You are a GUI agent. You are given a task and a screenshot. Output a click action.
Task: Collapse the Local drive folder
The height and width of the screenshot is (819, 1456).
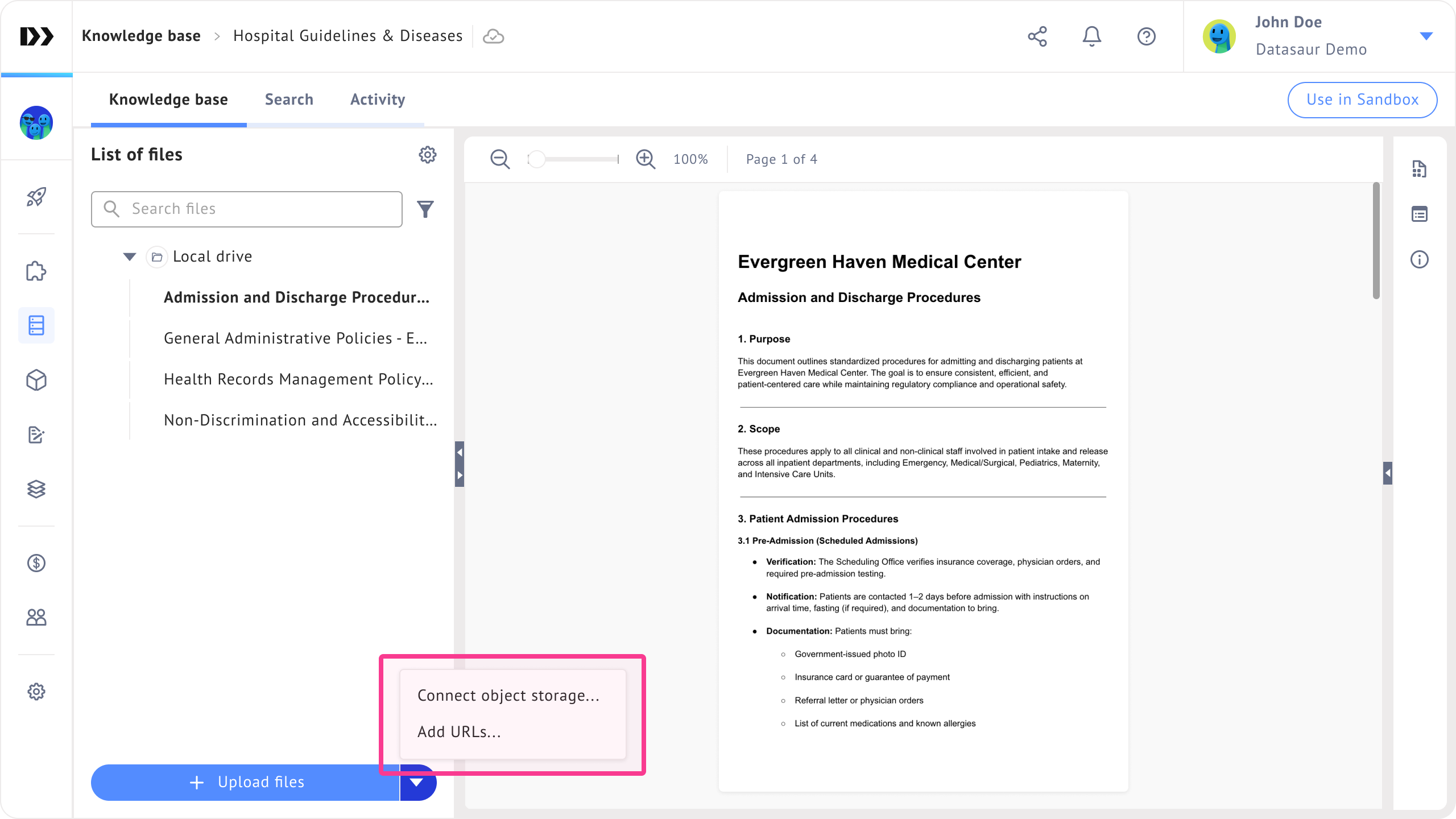coord(130,257)
